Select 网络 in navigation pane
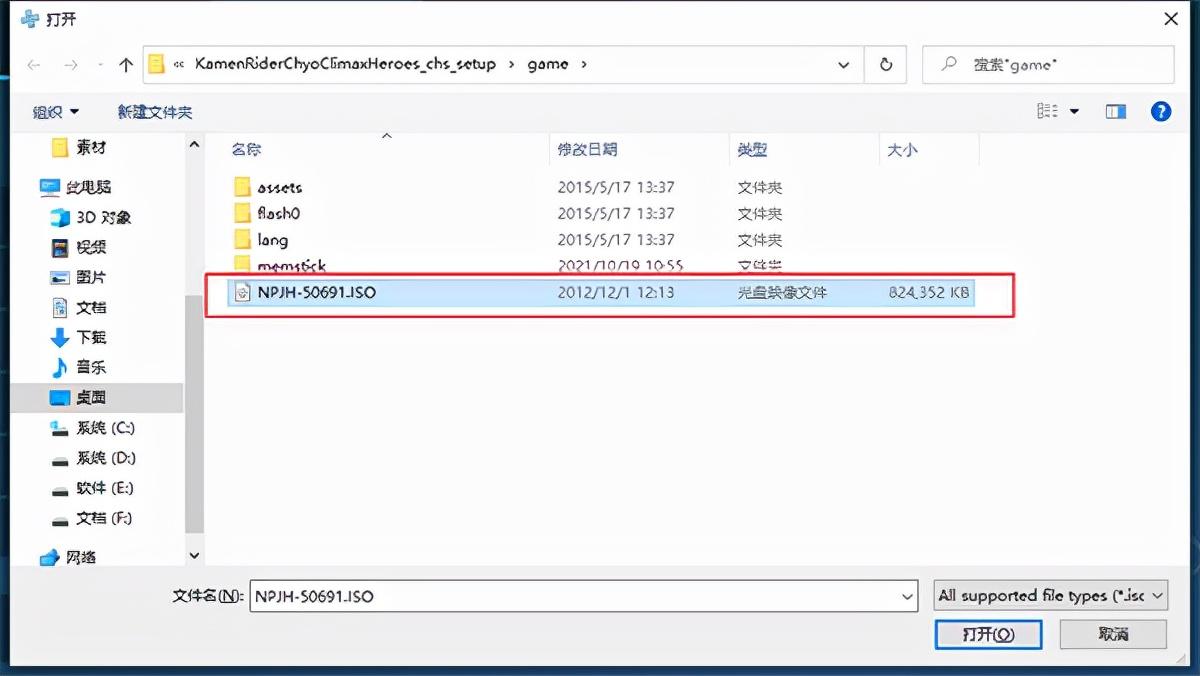This screenshot has height=676, width=1200. click(68, 557)
